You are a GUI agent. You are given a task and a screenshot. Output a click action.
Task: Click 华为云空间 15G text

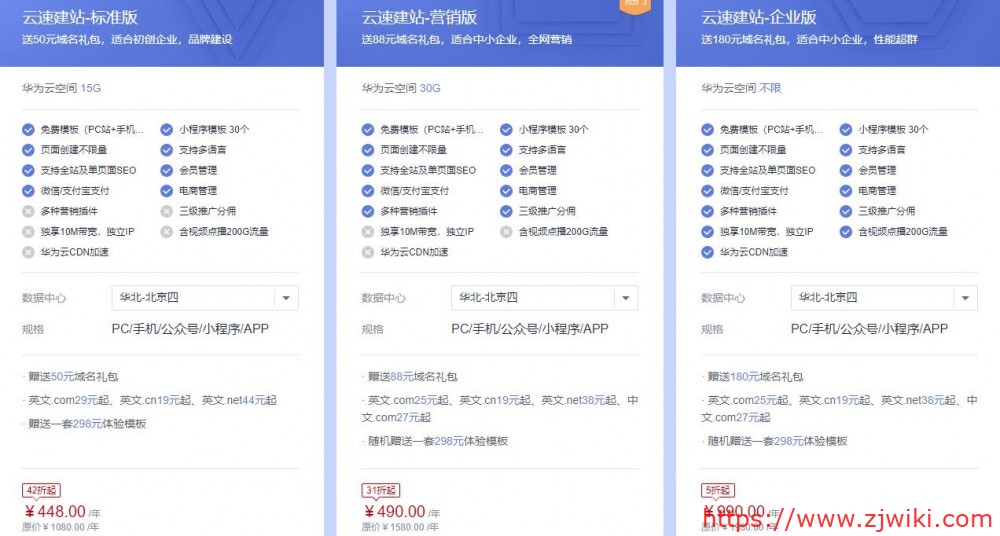click(61, 88)
